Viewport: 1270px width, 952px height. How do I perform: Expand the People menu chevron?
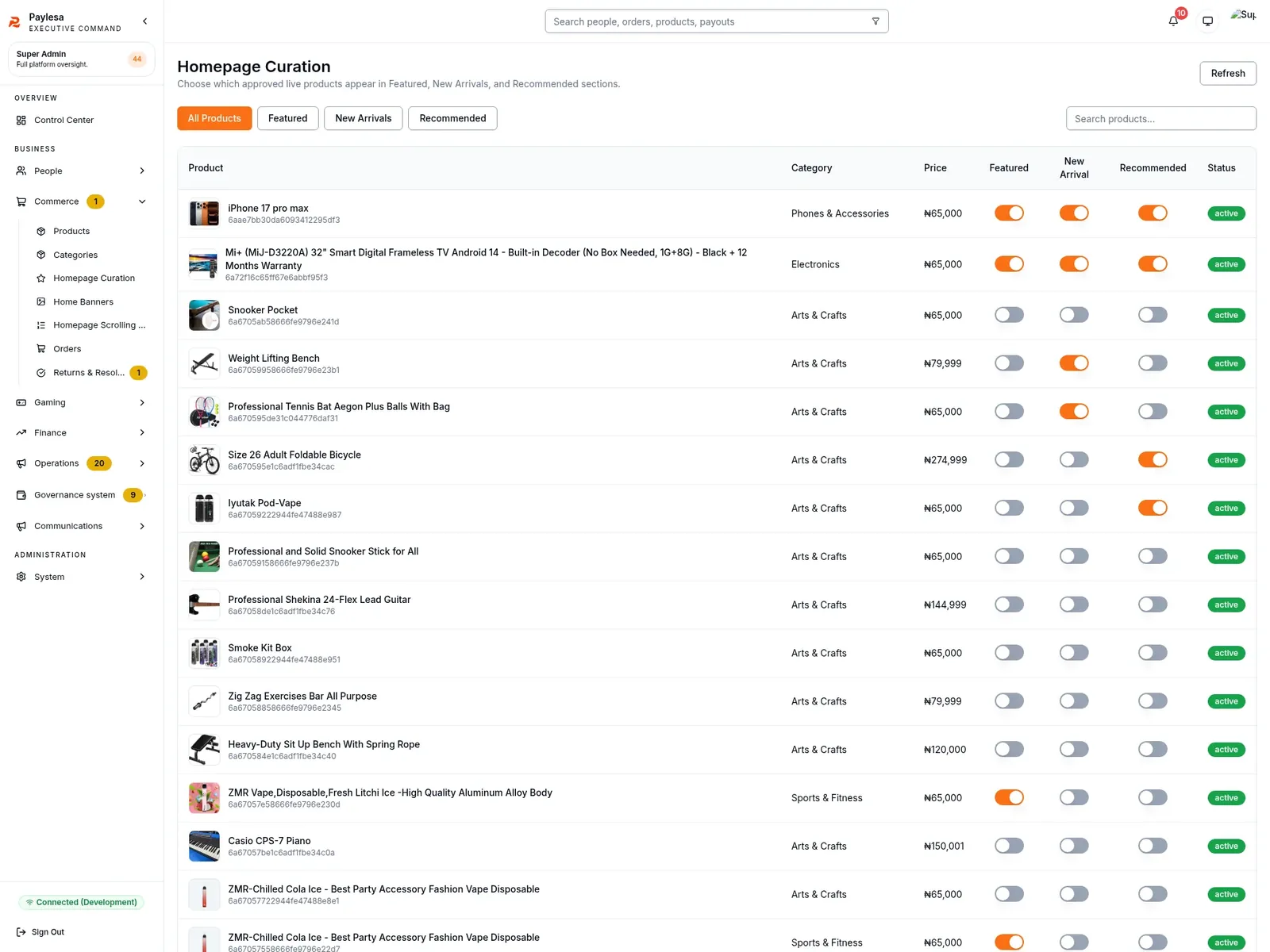[x=142, y=171]
